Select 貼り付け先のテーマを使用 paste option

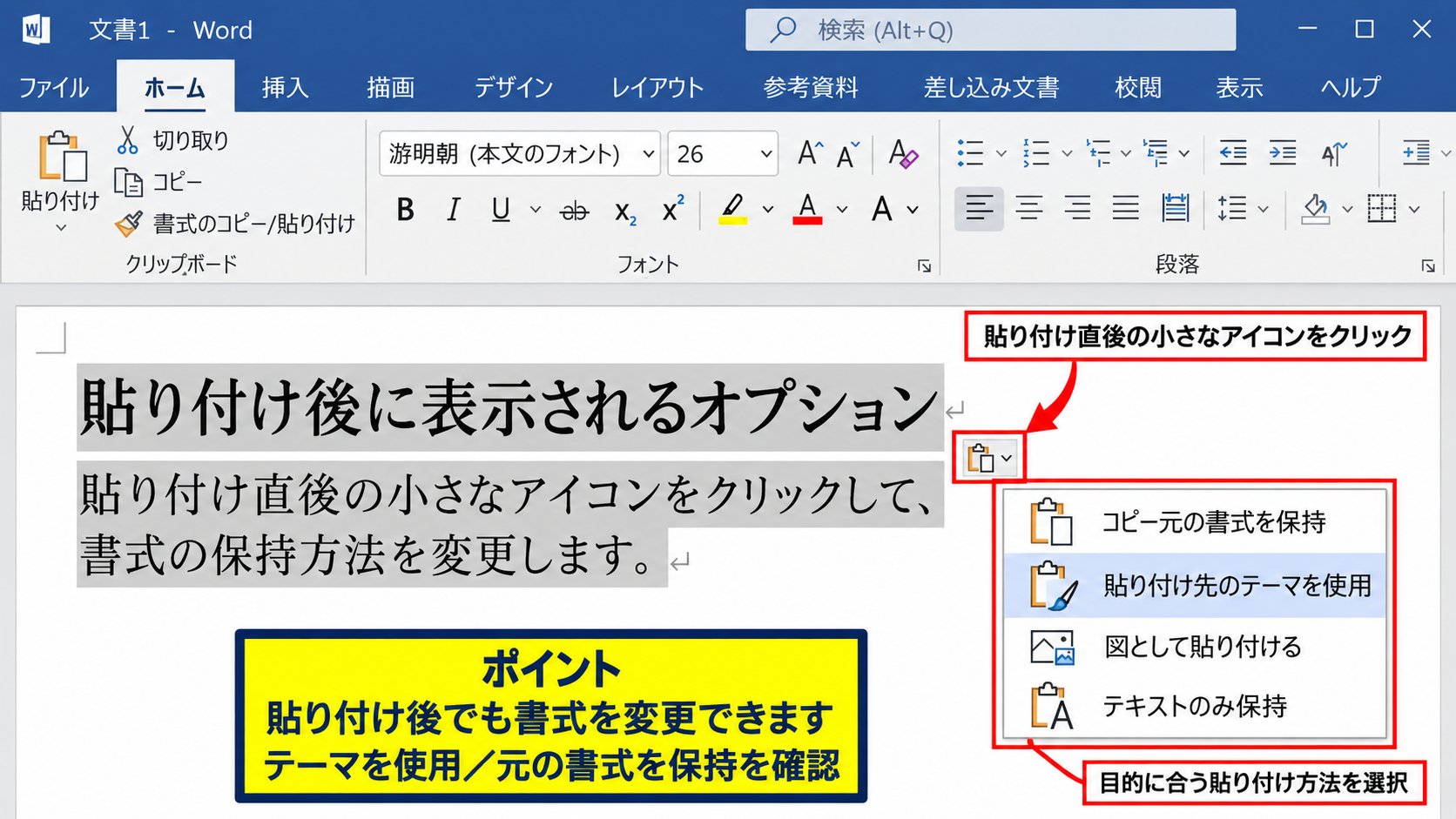pyautogui.click(x=1195, y=586)
